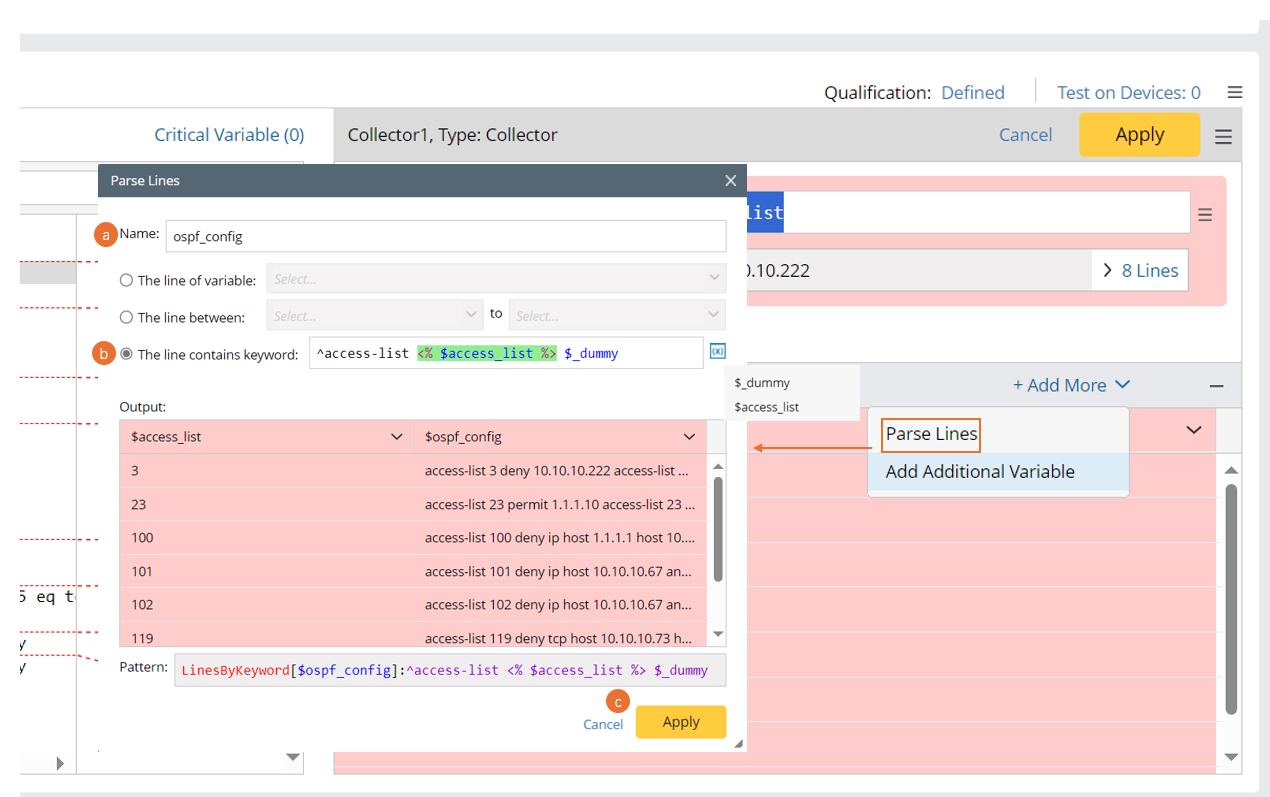Viewport: 1270px width, 797px height.
Task: Click Collector1, Type: Collector title
Action: pos(452,135)
